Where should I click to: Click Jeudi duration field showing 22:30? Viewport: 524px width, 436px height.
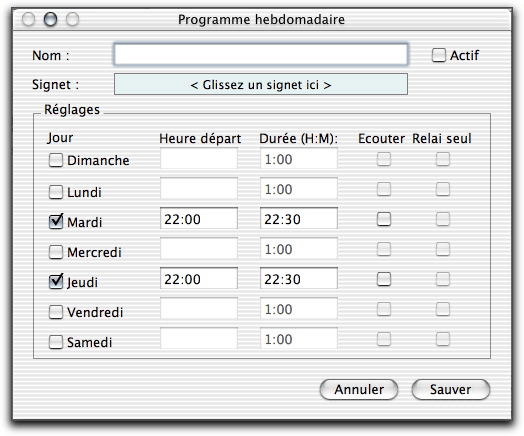[299, 278]
